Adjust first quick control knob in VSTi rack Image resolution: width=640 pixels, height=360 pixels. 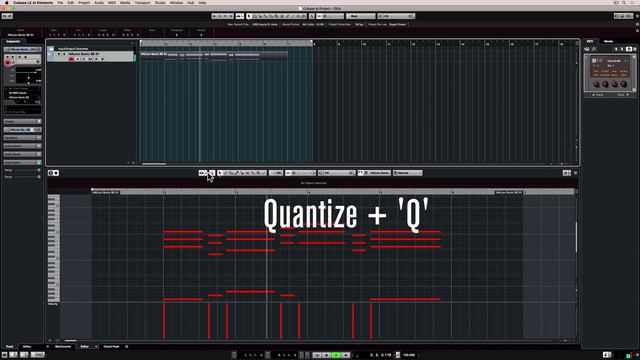tap(596, 84)
